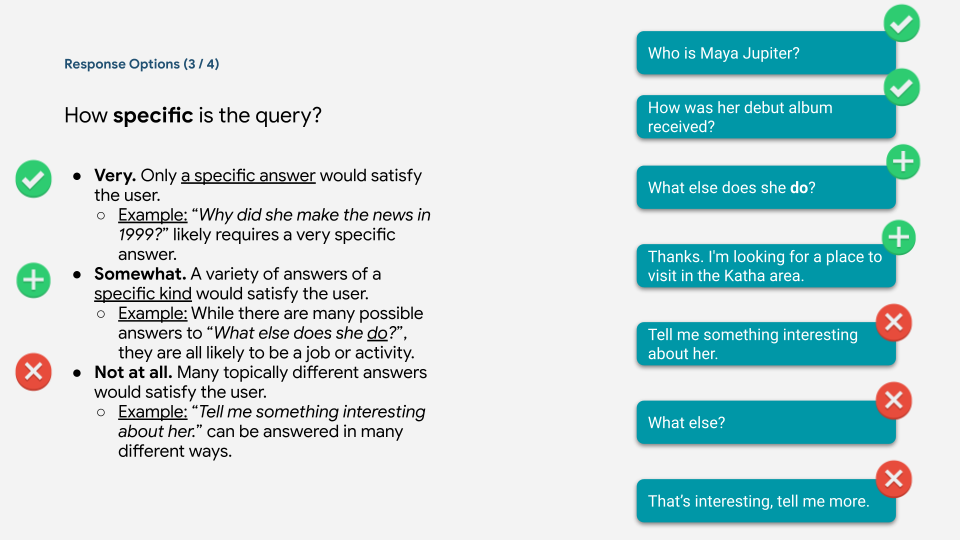Click plus icon on the Katha area bubble
Screen dimensions: 960x540
pos(899,237)
